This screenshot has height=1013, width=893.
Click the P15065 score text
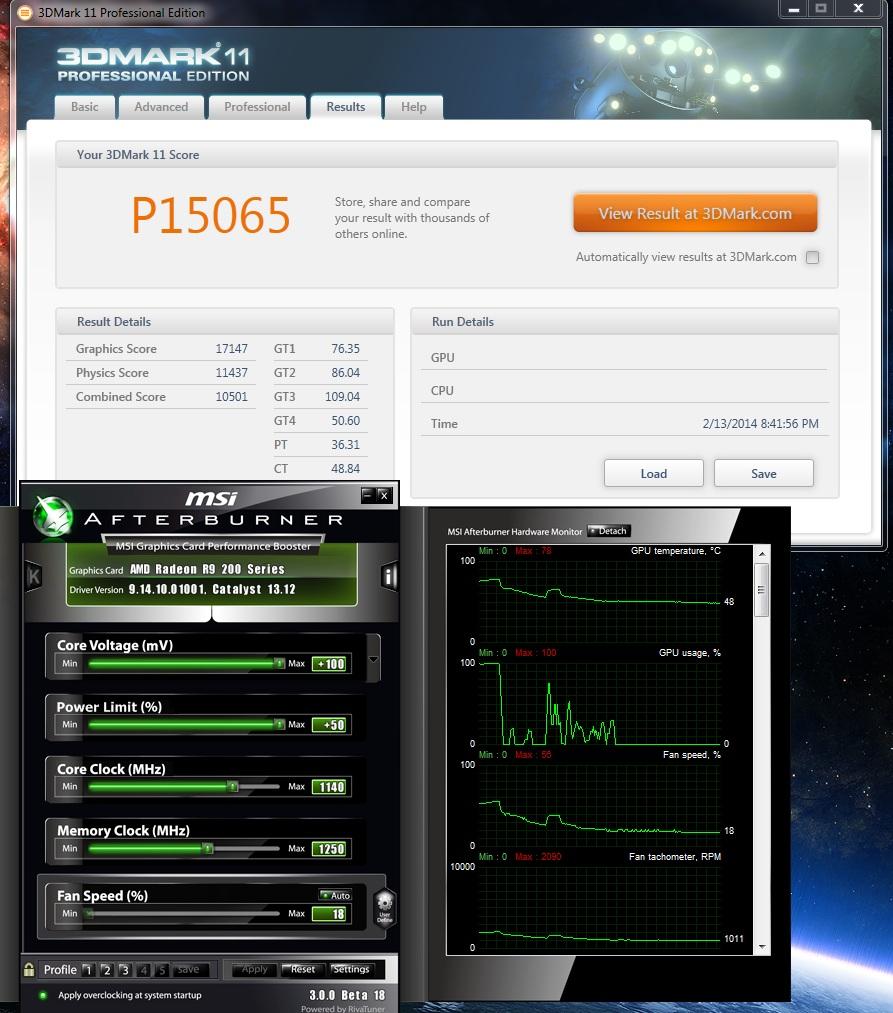pyautogui.click(x=211, y=215)
